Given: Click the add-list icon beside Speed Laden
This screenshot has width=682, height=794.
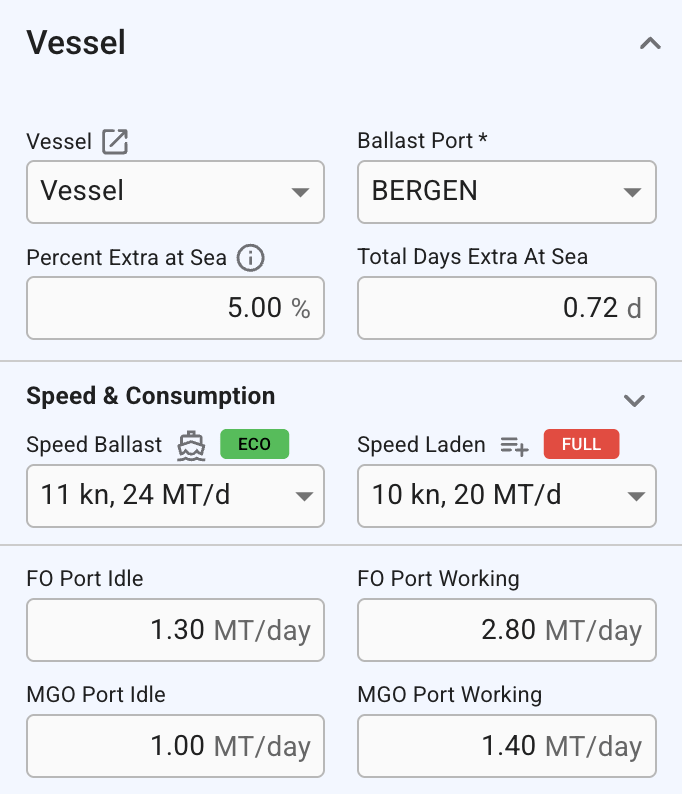Looking at the screenshot, I should click(514, 446).
